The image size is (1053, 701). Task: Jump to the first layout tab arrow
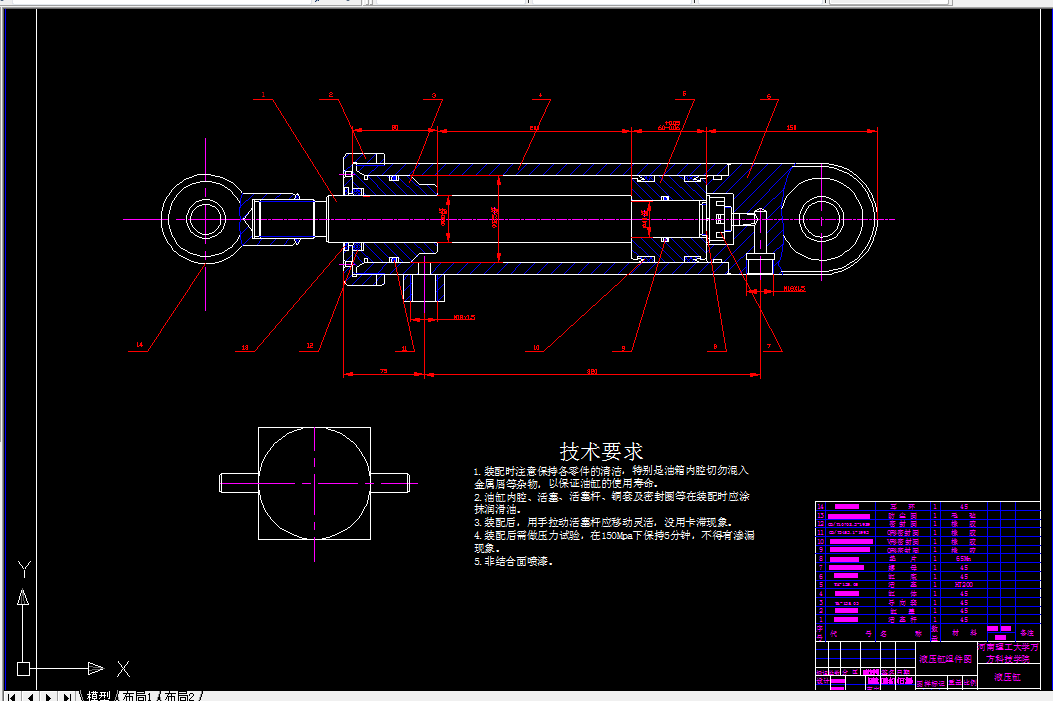pyautogui.click(x=11, y=696)
